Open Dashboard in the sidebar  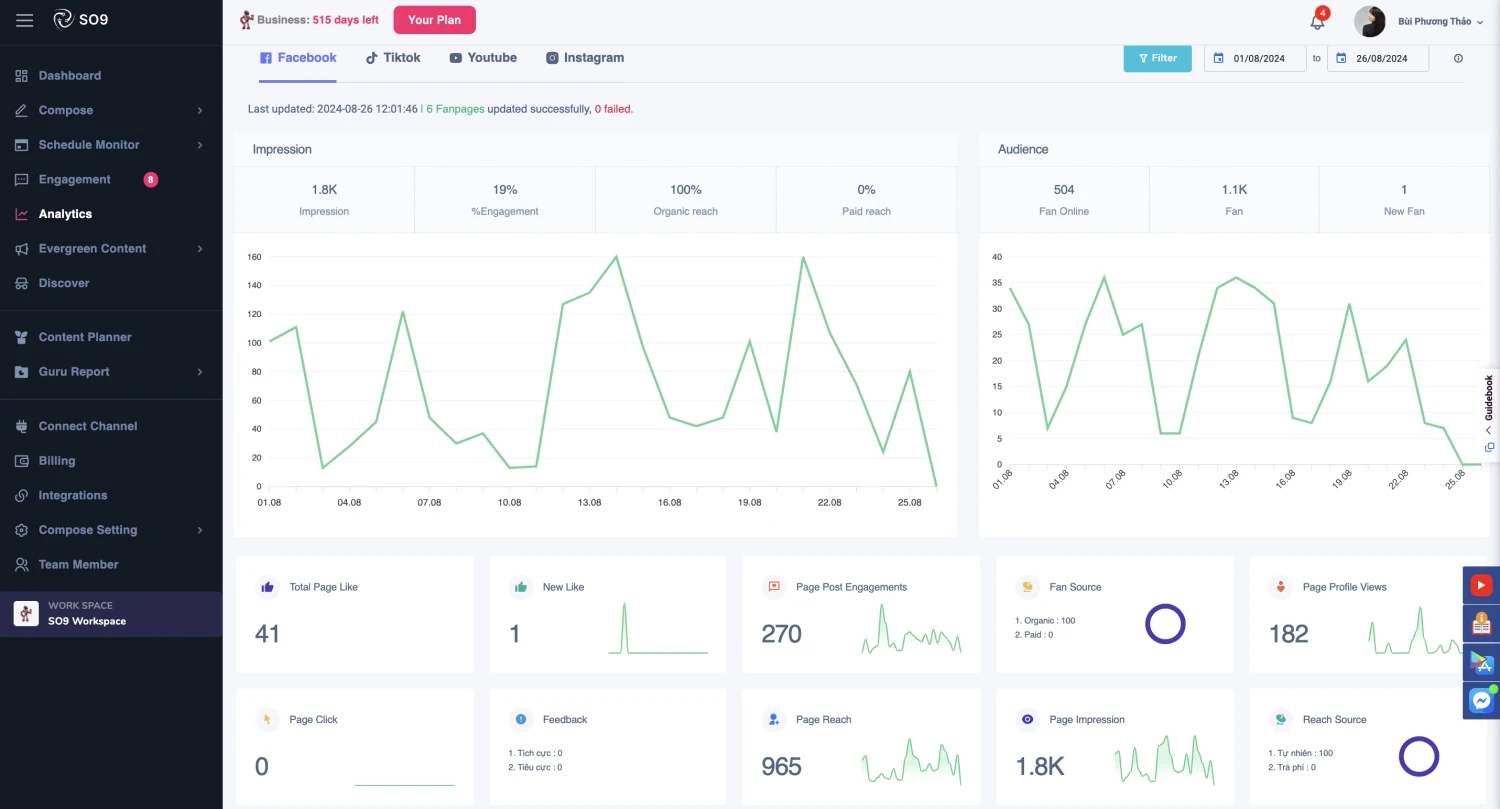70,76
